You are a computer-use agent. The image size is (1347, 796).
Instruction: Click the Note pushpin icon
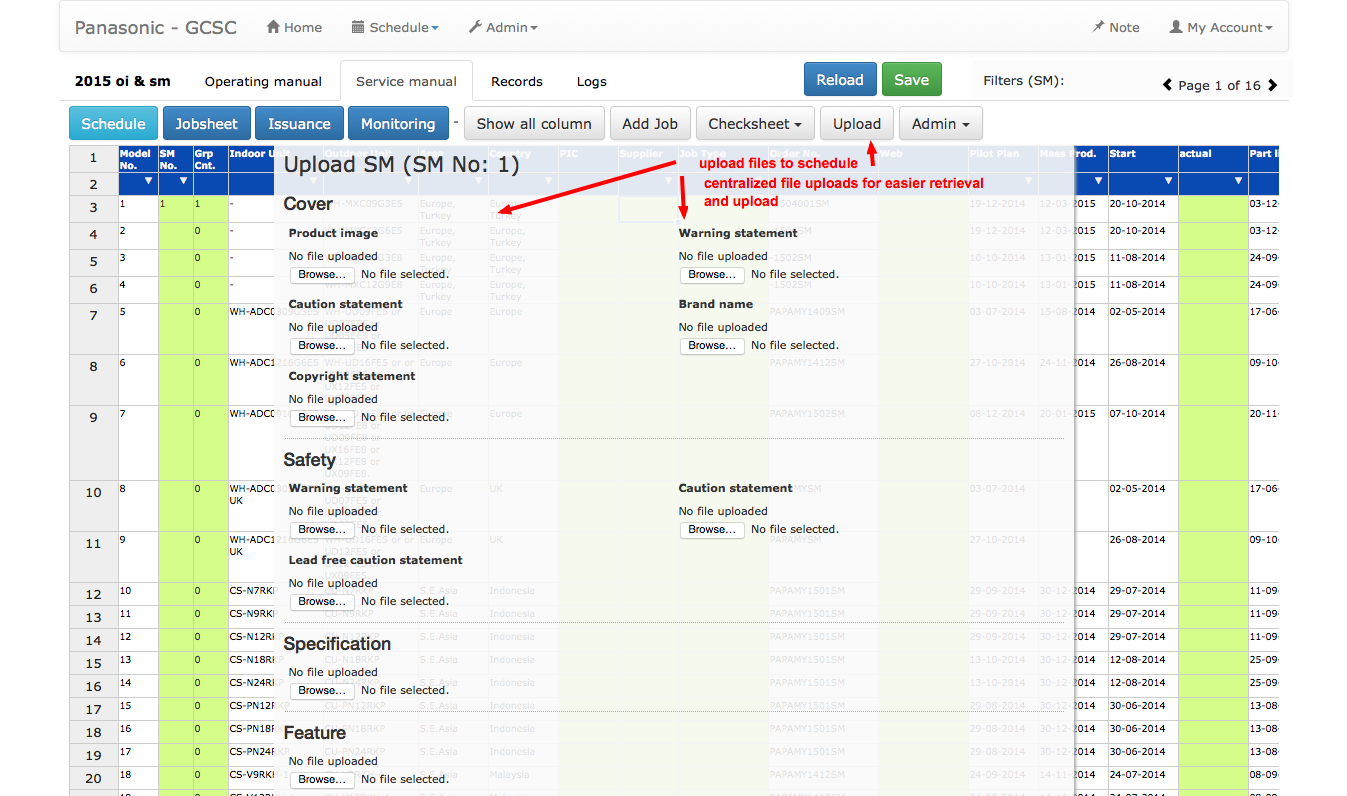1098,28
